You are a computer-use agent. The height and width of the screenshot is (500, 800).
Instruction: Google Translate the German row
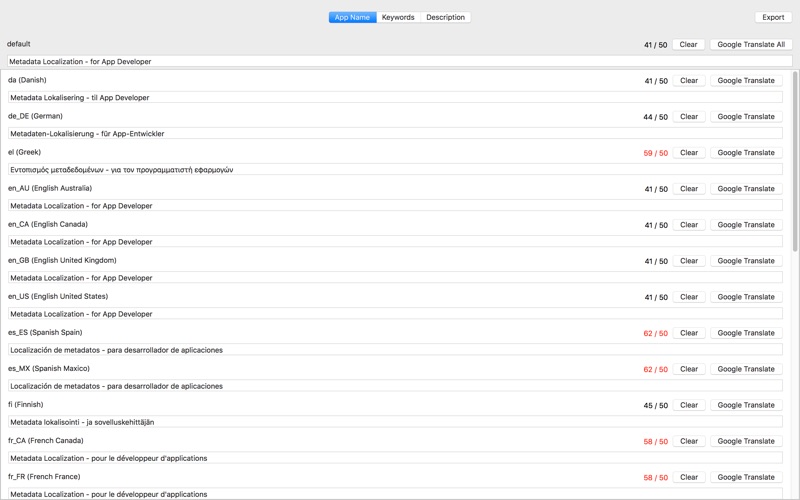[746, 117]
